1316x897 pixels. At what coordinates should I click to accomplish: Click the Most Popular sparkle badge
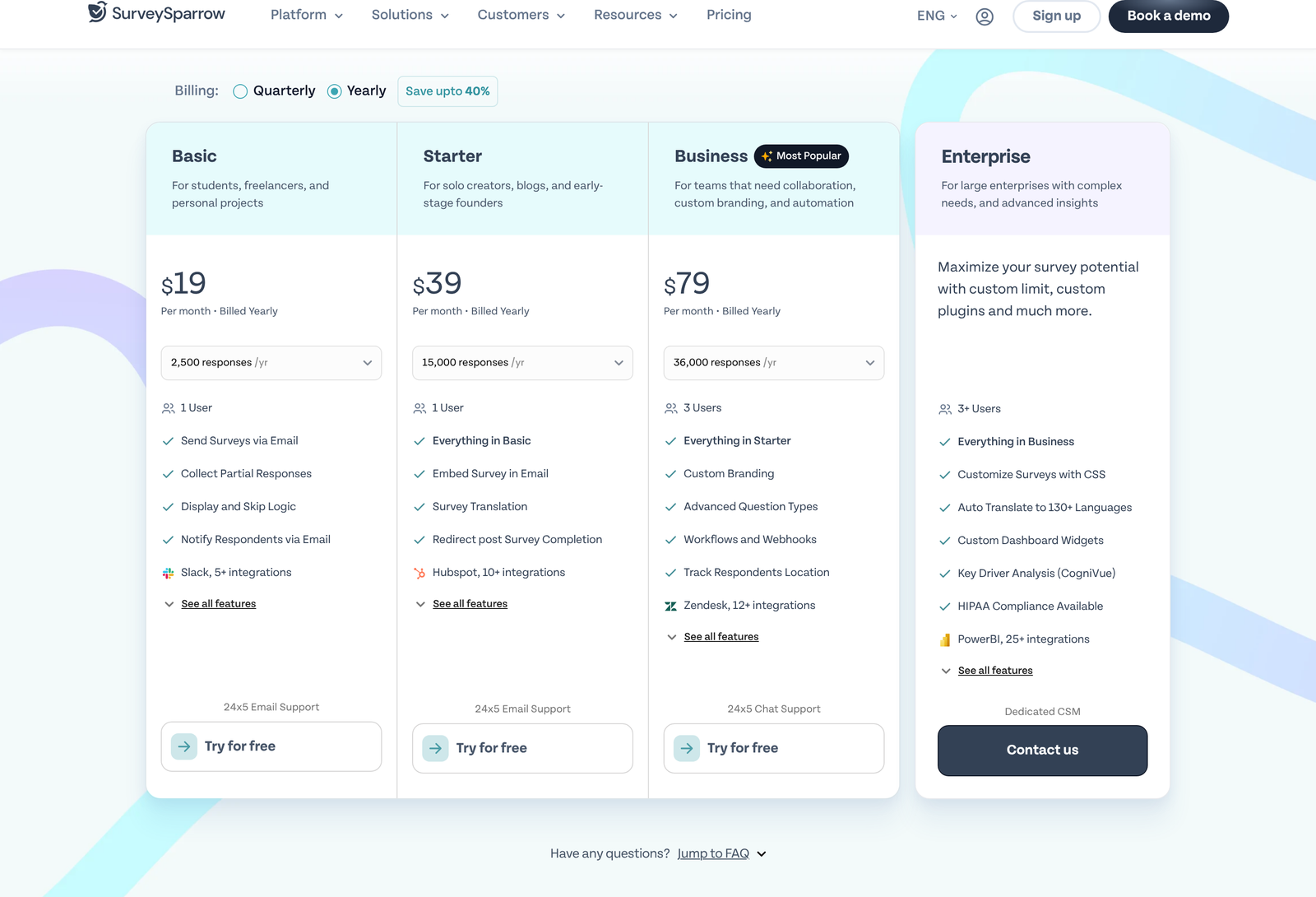tap(801, 156)
